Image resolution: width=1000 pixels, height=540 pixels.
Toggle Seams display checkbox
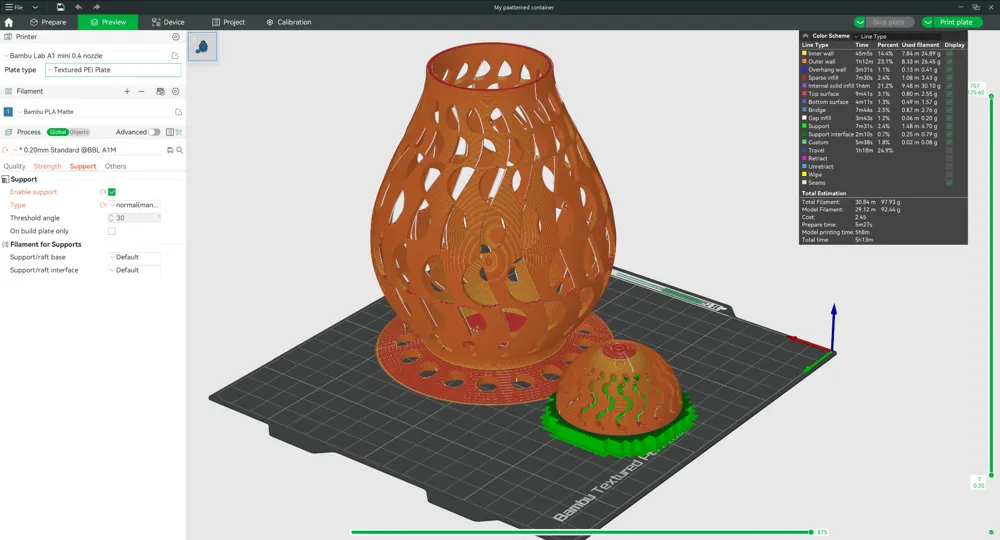coord(949,182)
